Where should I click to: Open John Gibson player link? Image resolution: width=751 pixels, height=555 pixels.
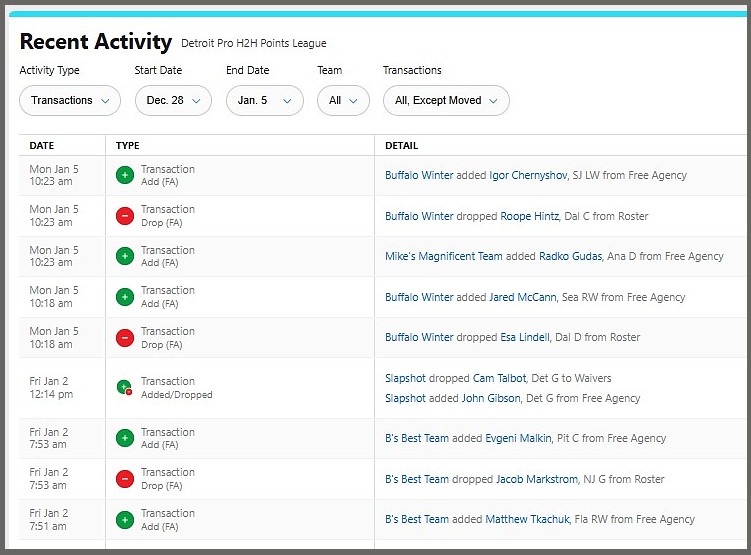coord(489,398)
